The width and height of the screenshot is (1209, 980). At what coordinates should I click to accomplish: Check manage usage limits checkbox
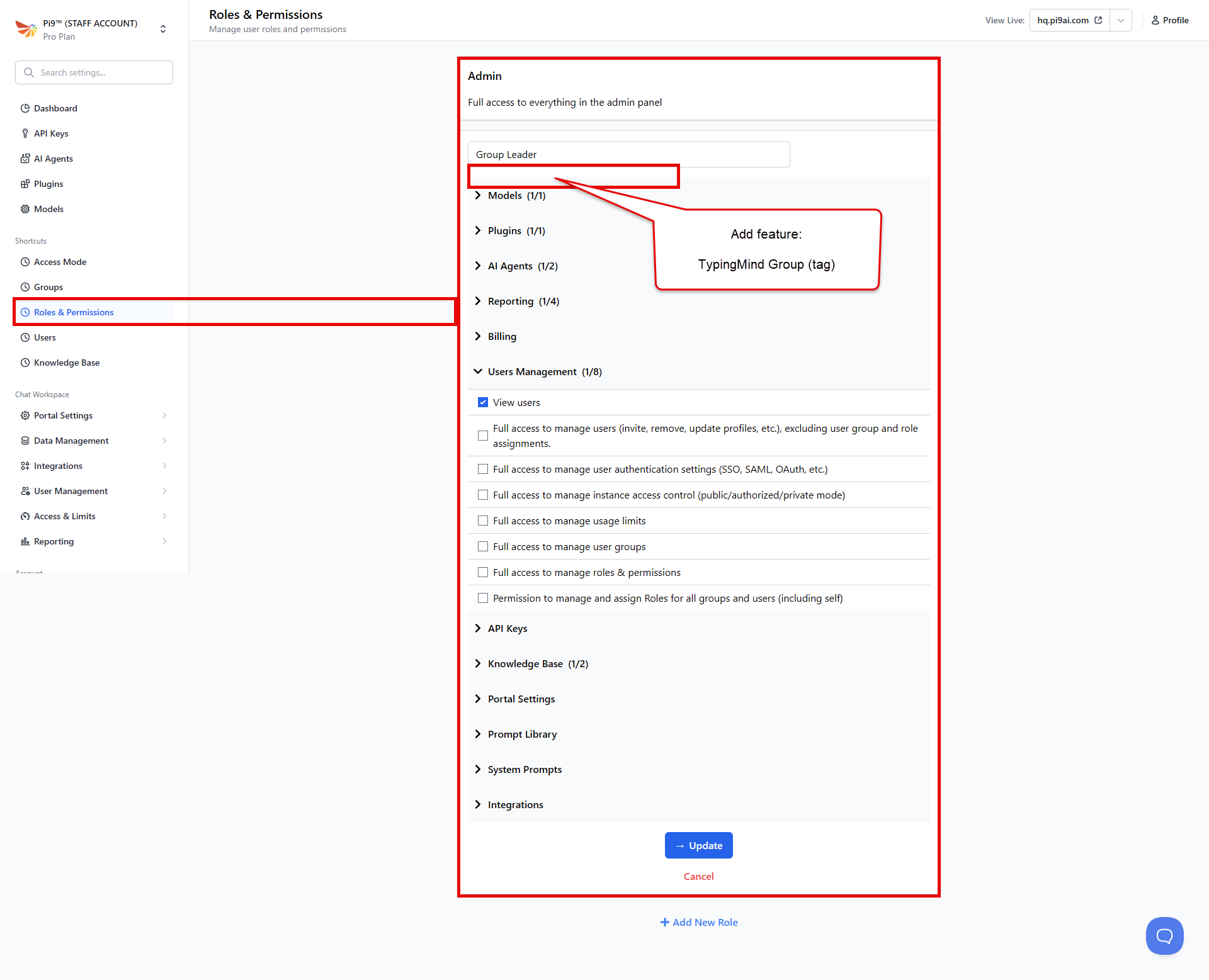click(x=483, y=521)
